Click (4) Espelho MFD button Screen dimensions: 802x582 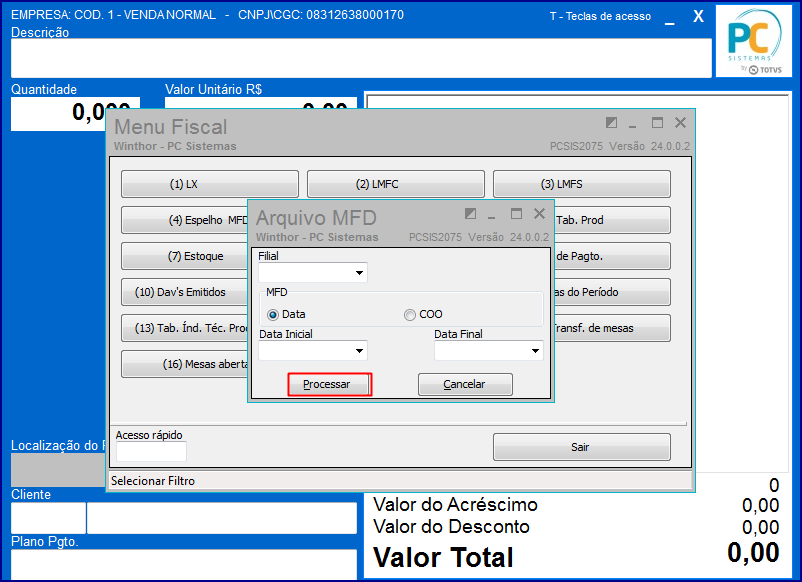tap(185, 220)
